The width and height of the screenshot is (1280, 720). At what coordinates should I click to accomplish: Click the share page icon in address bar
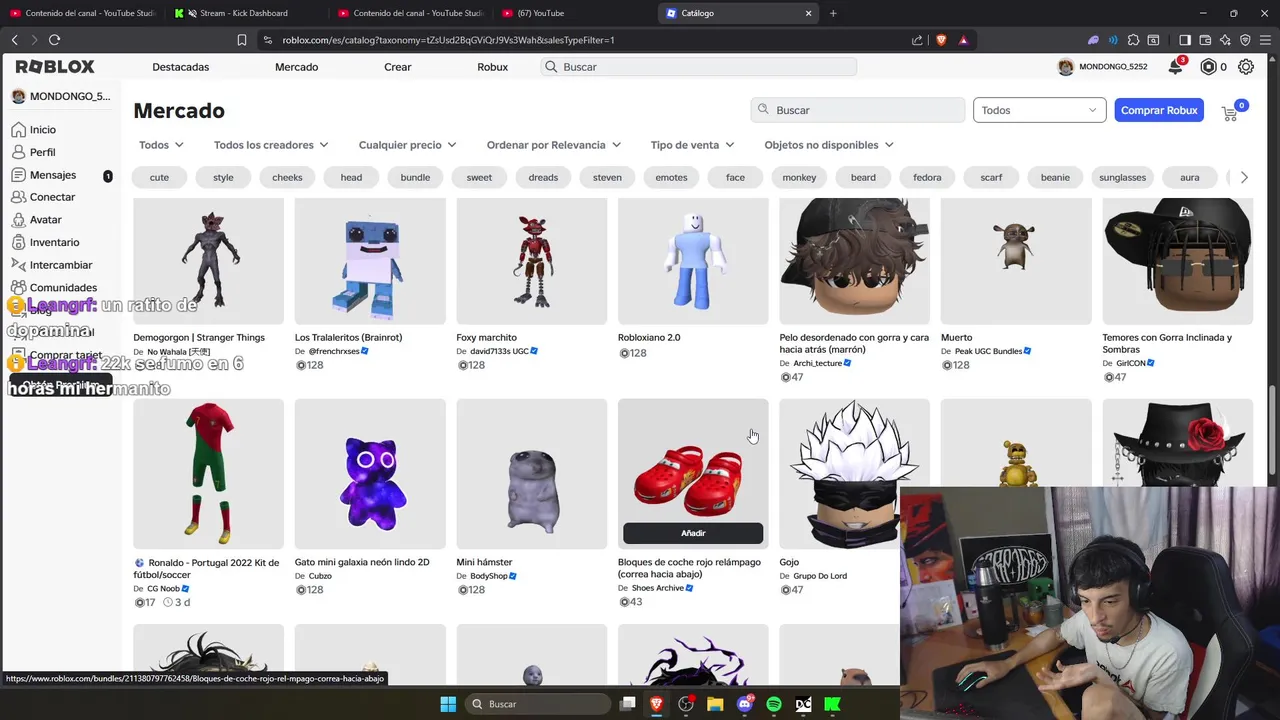point(917,40)
